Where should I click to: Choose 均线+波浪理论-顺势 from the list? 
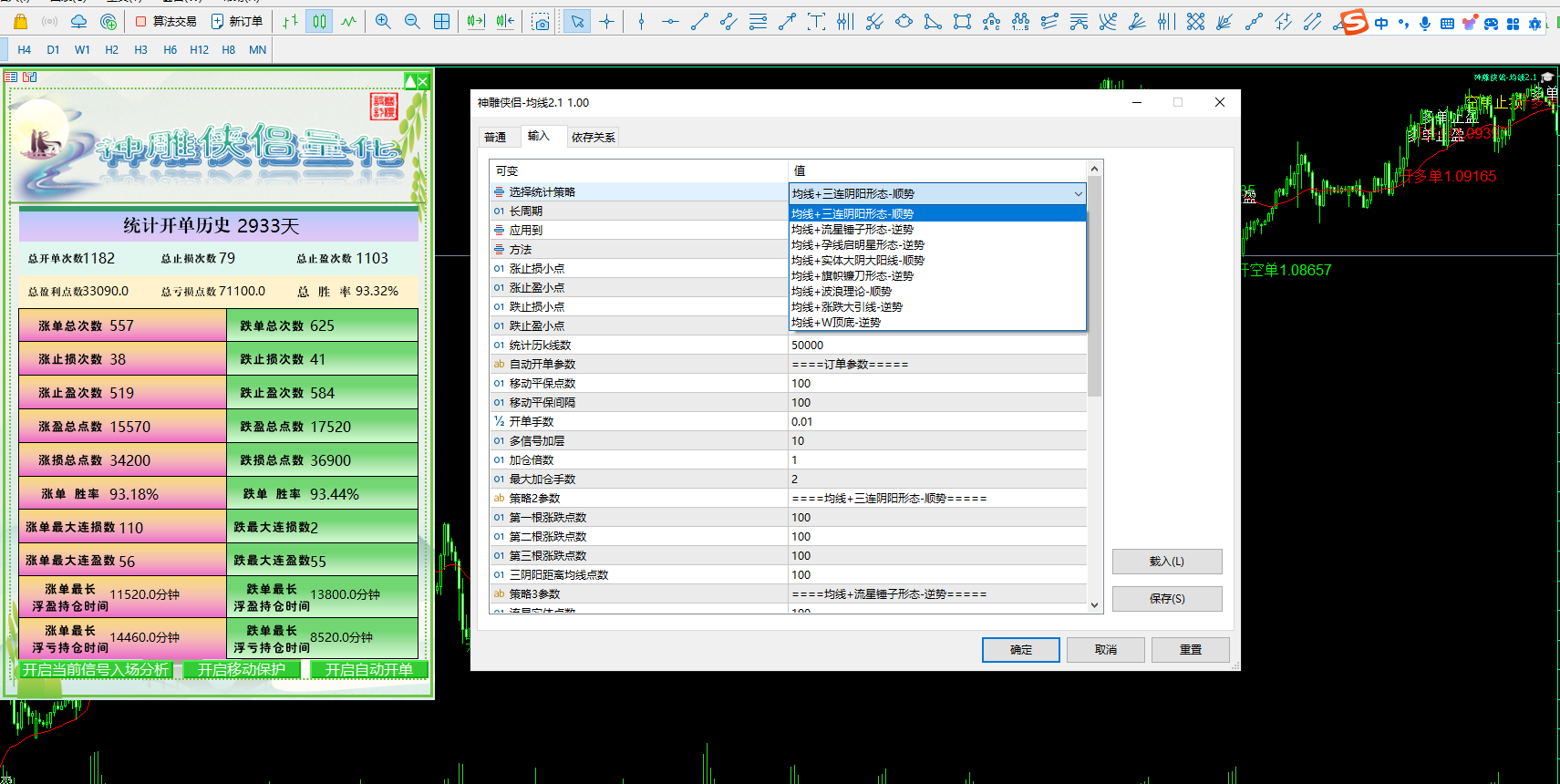[842, 292]
